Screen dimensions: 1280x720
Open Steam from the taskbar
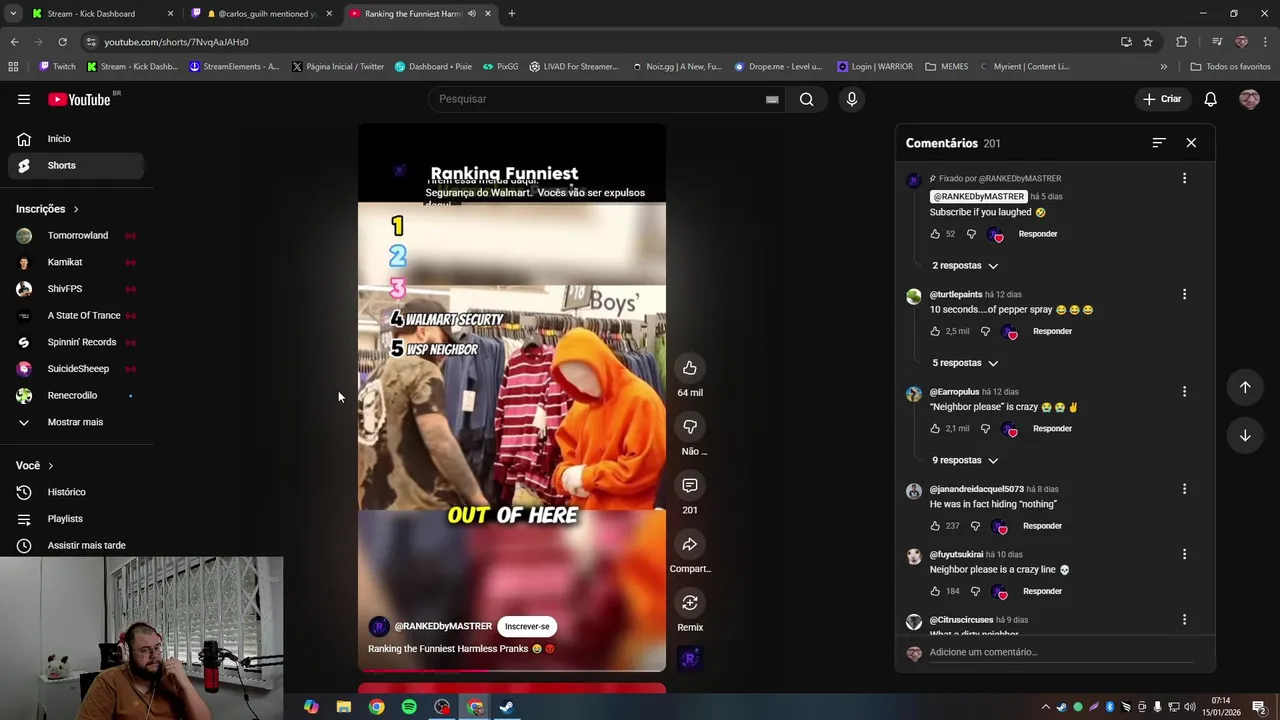[507, 707]
